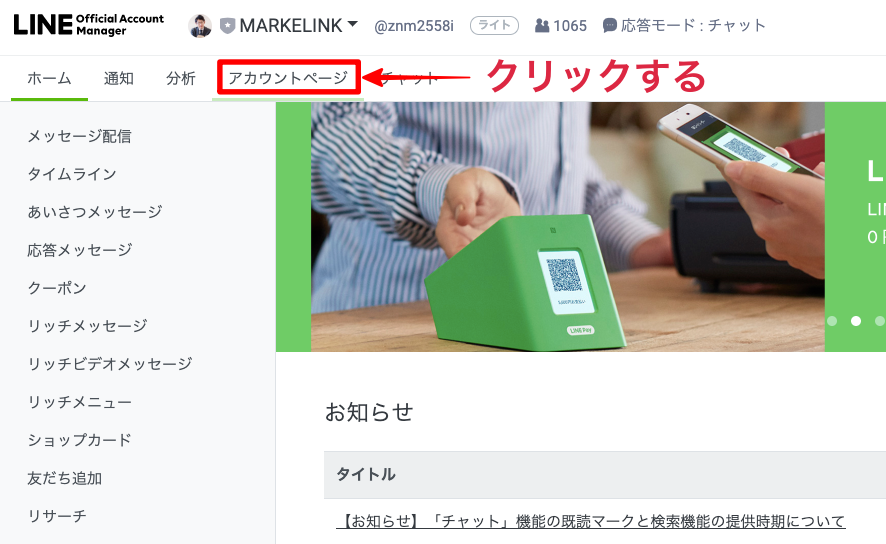Screen dimensions: 886x544
Task: Select the active white carousel dot
Action: (856, 321)
